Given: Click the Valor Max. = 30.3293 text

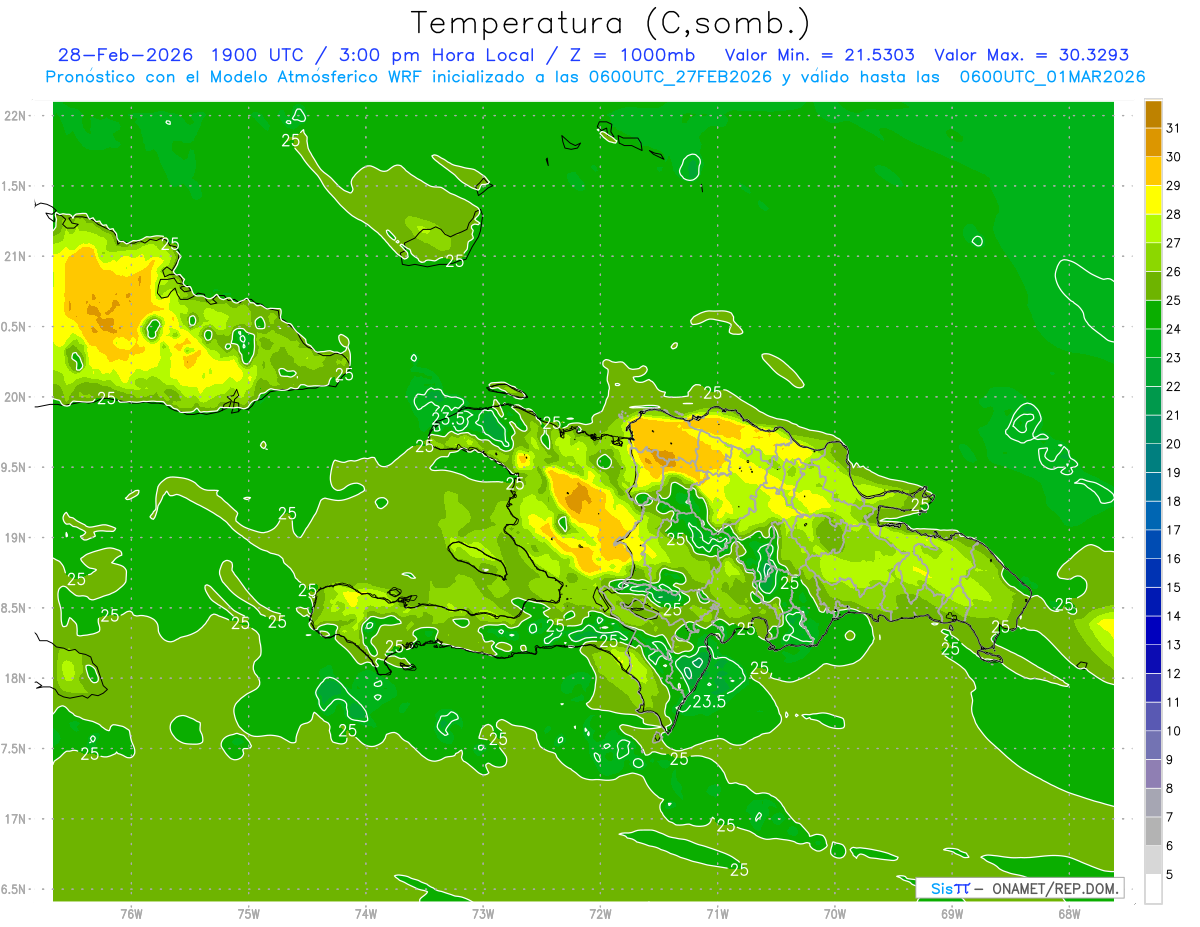Looking at the screenshot, I should (x=1031, y=55).
